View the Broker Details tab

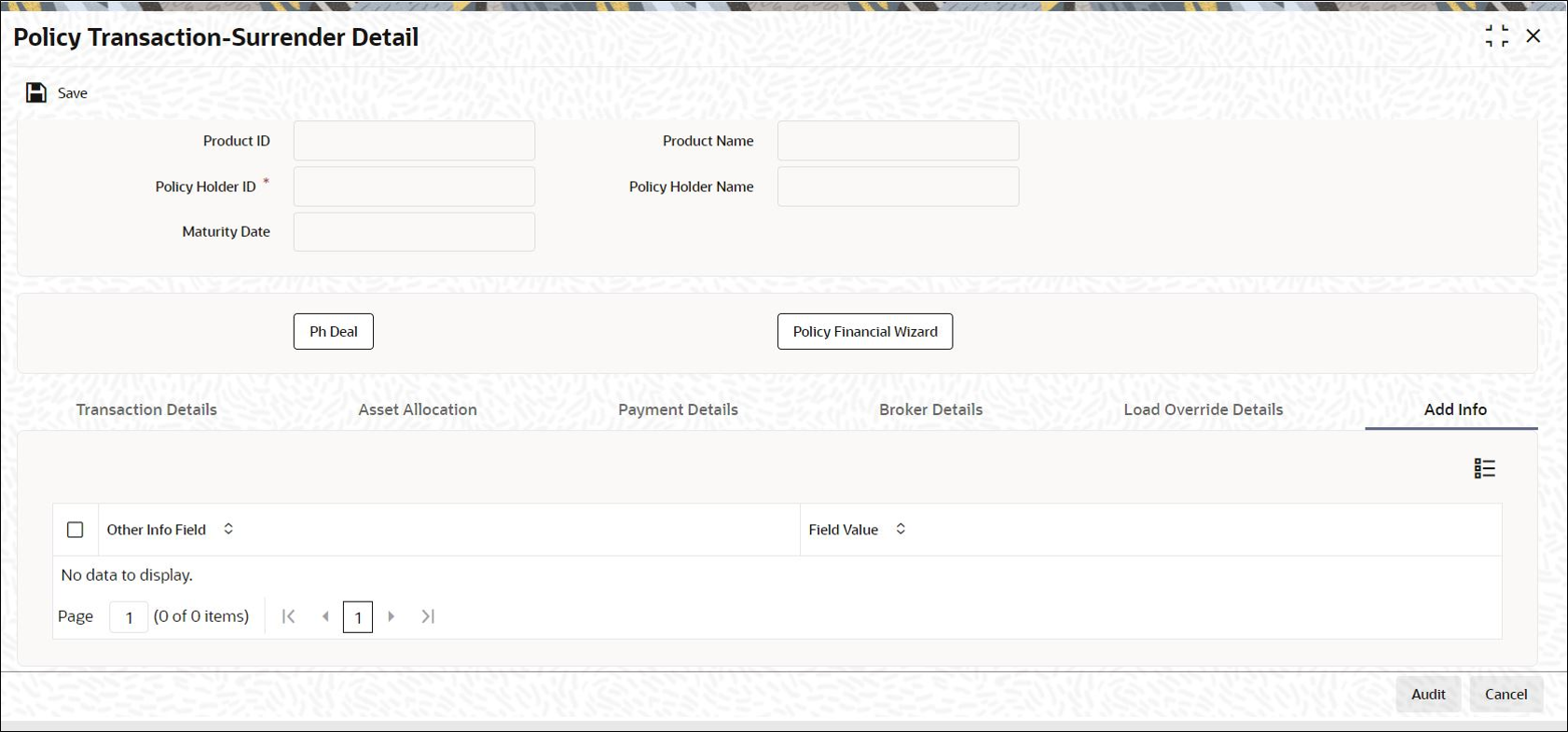[x=930, y=409]
